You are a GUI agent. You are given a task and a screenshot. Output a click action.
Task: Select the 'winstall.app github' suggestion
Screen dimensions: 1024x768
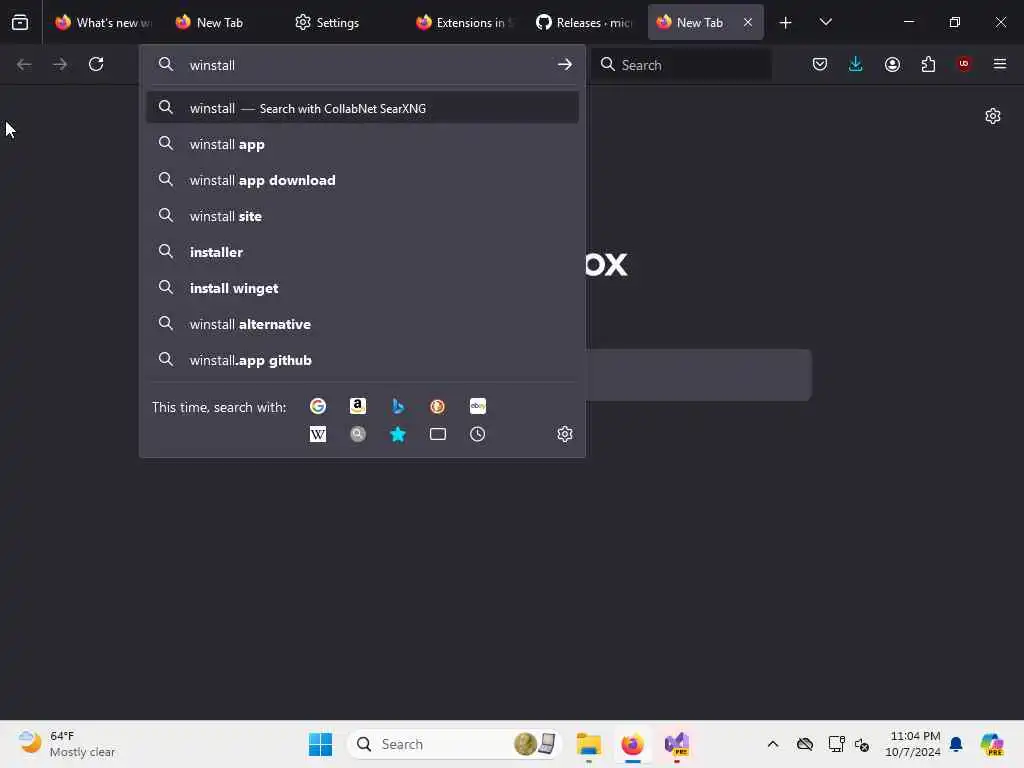point(362,360)
